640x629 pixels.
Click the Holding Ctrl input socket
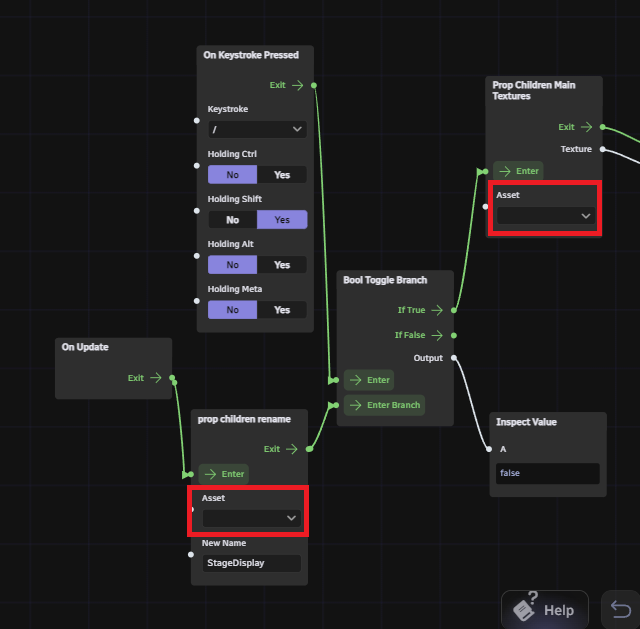[197, 166]
